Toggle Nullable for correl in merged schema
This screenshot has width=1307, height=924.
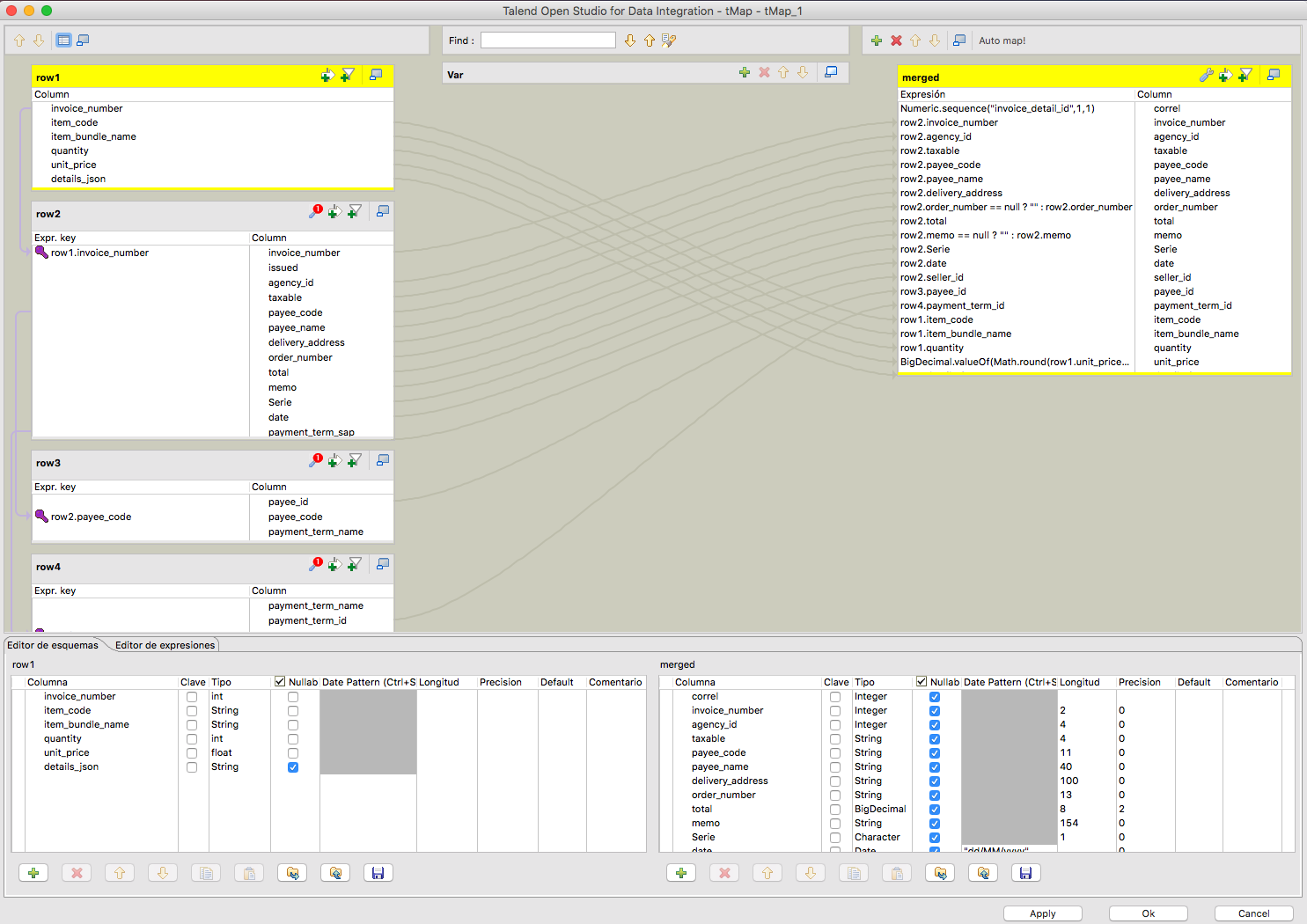[935, 697]
